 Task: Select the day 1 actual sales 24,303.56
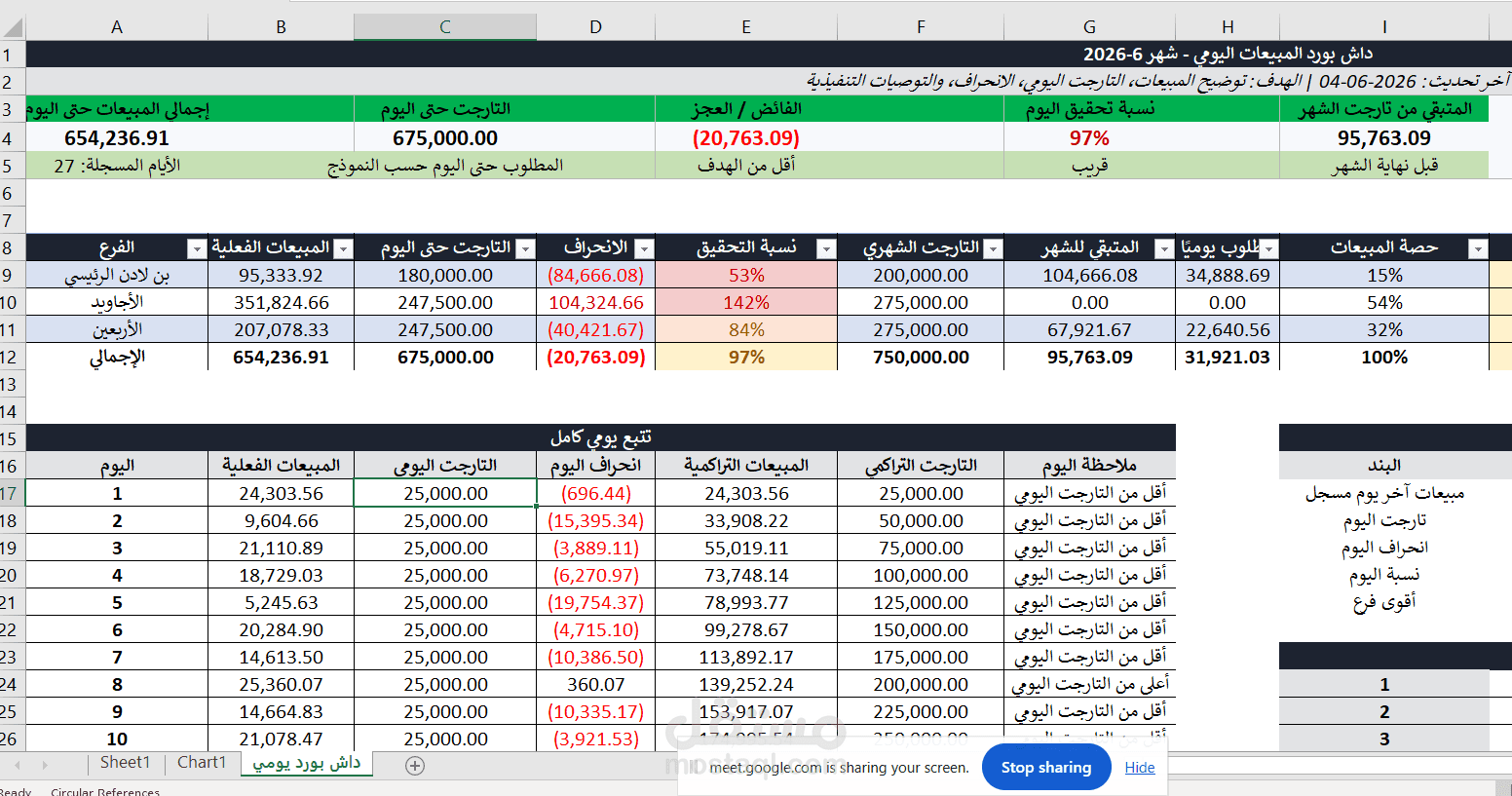pos(281,494)
